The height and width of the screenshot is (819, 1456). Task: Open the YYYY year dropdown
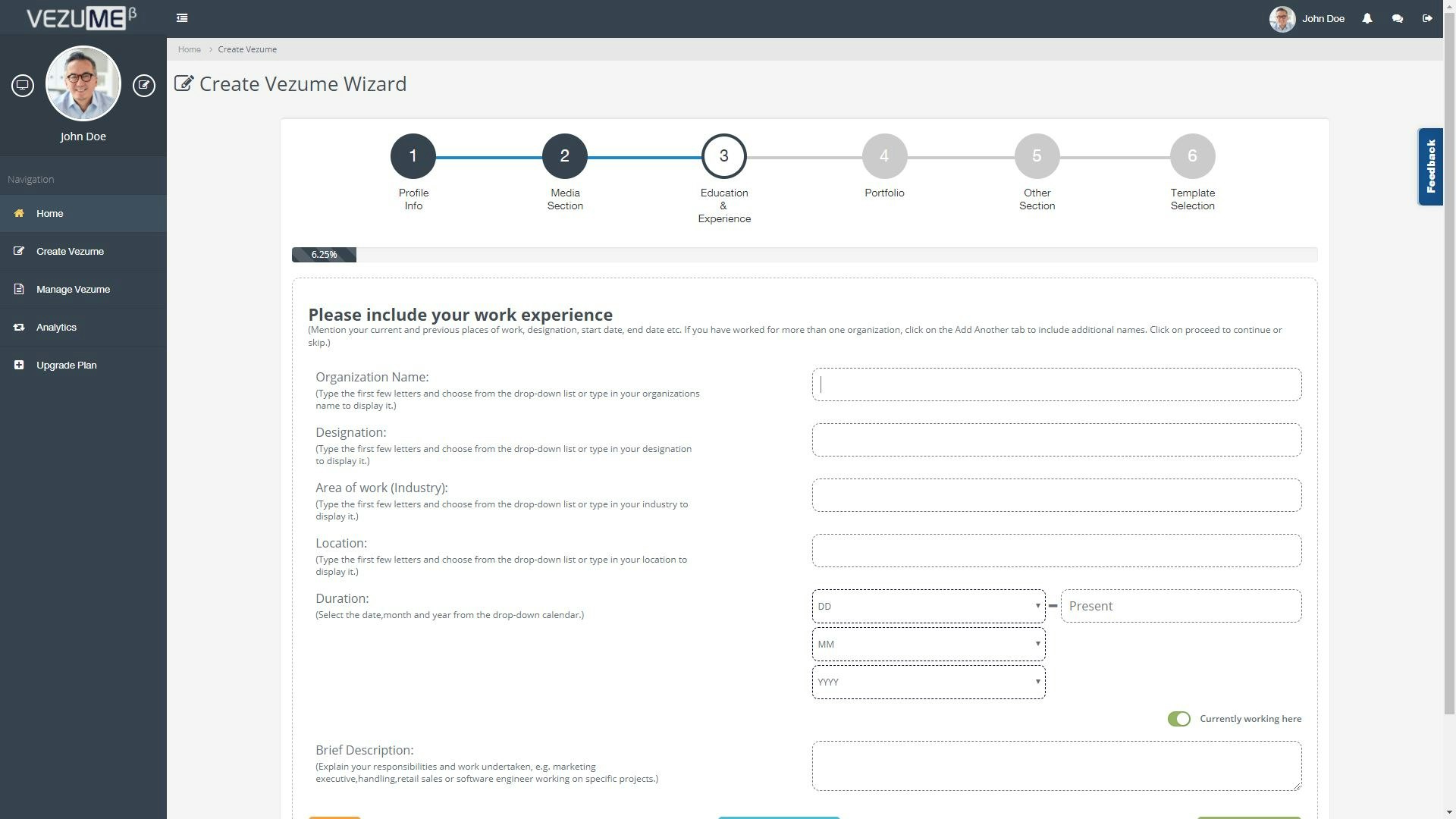coord(928,682)
